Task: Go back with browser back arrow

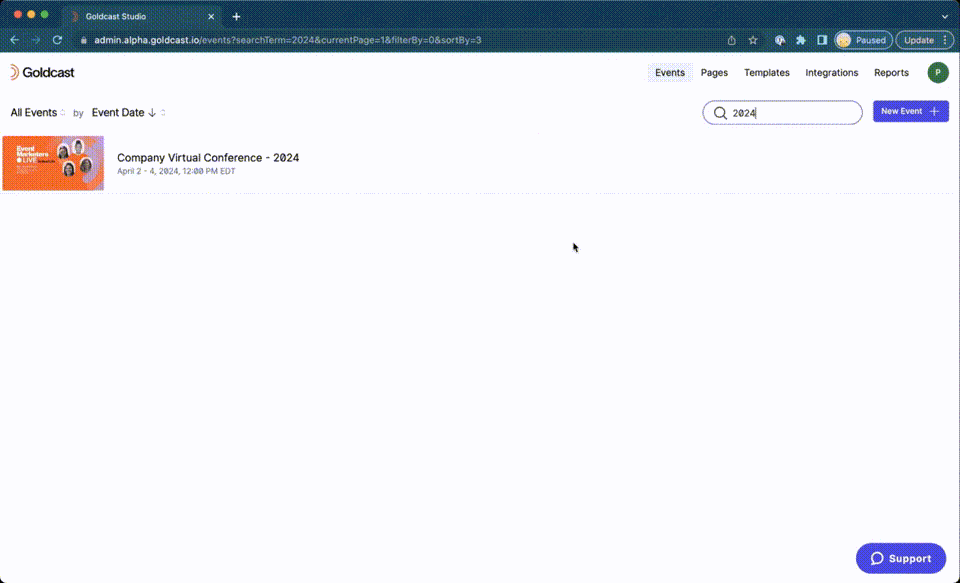Action: [15, 40]
